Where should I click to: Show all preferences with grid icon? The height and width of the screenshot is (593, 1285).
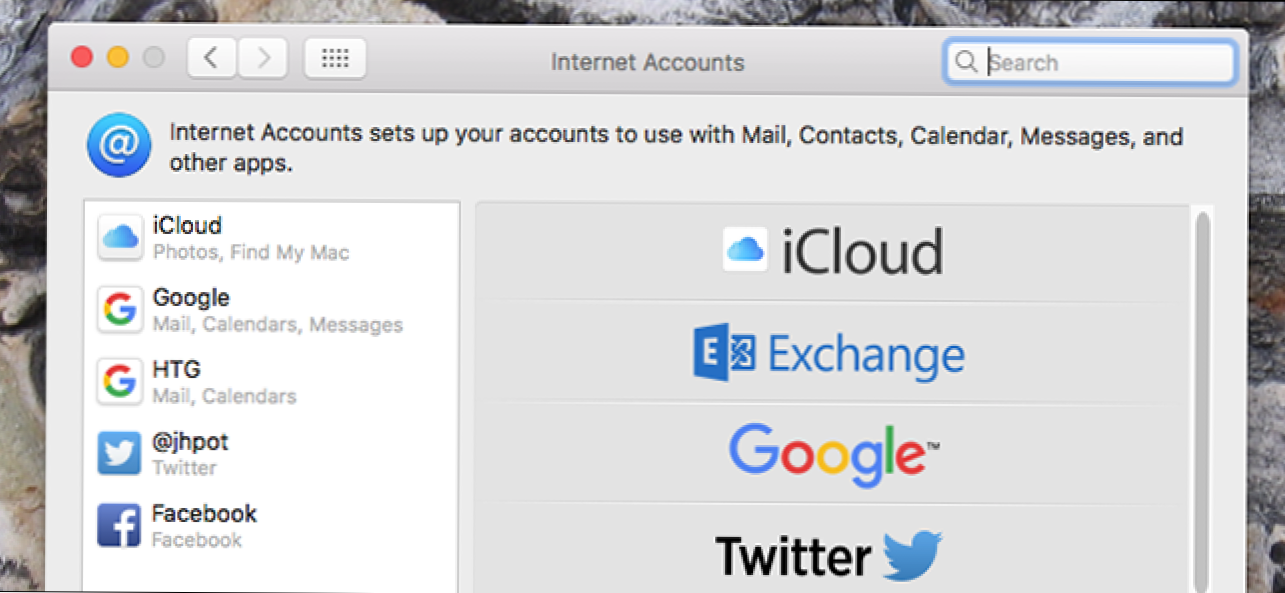[335, 59]
